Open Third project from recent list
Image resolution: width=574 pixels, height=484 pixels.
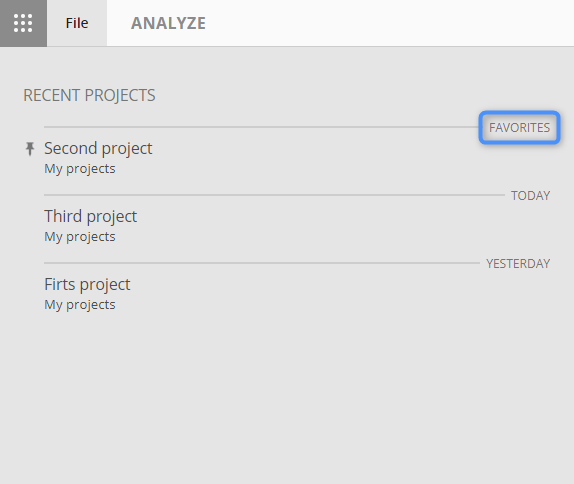tap(90, 216)
